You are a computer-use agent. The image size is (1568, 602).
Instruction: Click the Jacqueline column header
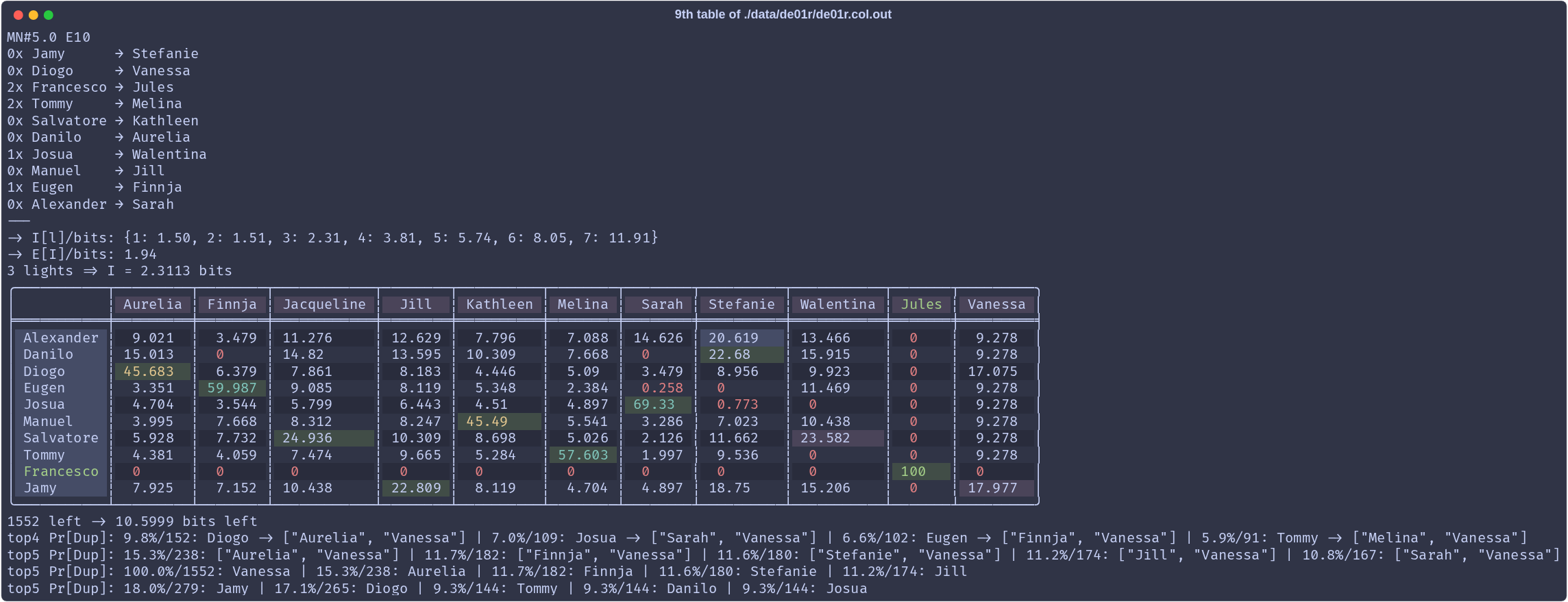324,304
